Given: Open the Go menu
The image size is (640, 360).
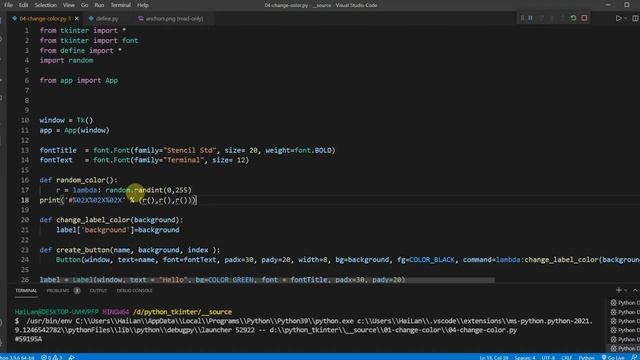Looking at the screenshot, I should (84, 5).
